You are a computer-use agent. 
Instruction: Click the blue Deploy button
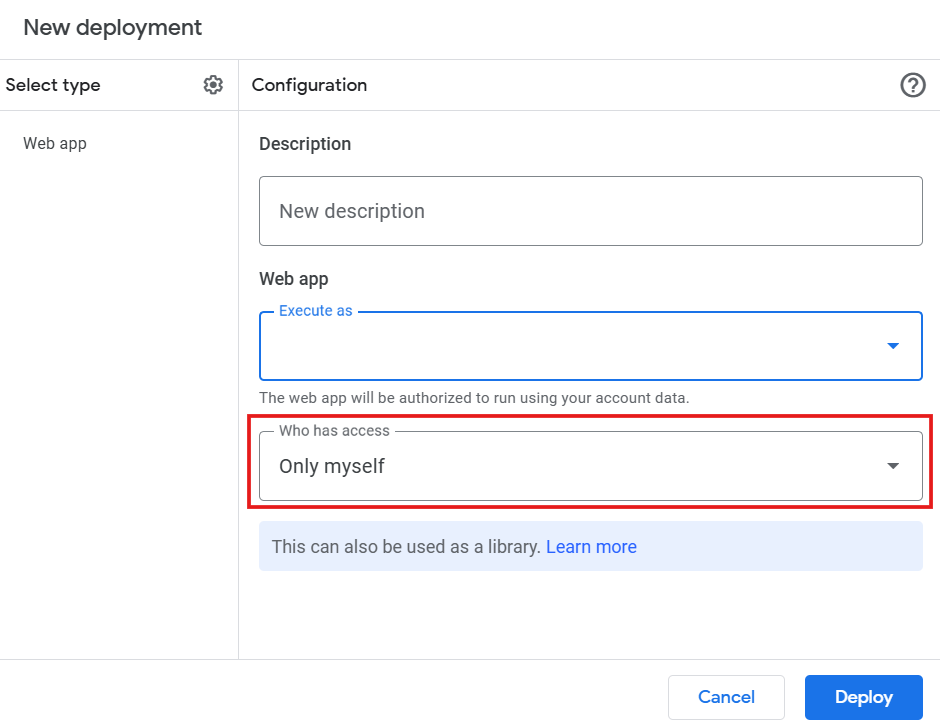point(863,697)
